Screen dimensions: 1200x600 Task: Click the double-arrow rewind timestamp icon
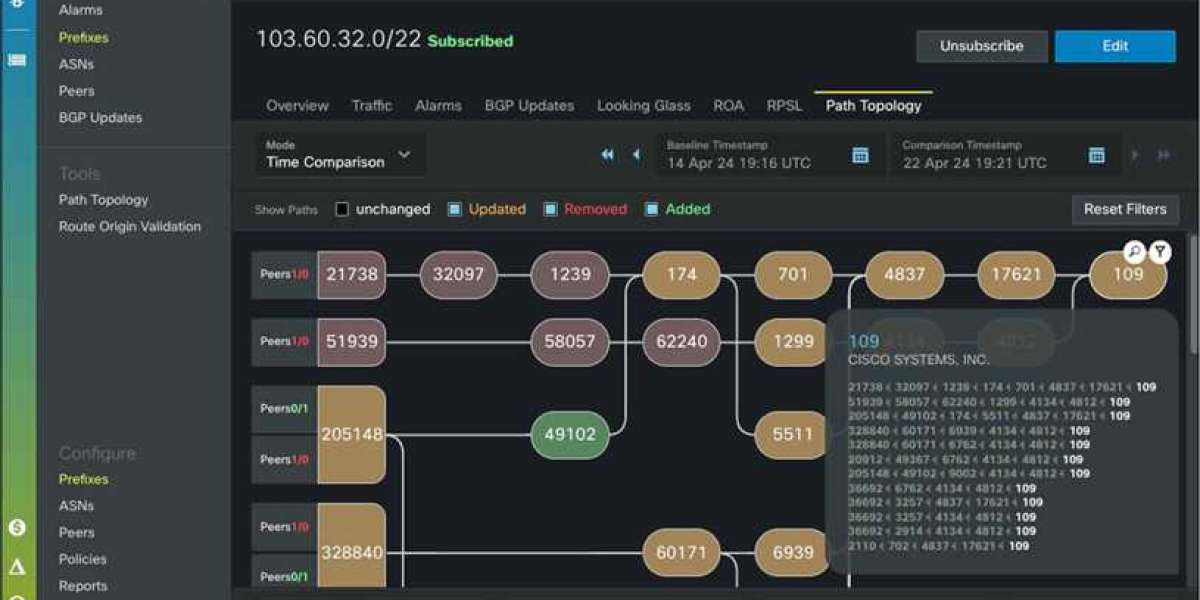pos(607,155)
